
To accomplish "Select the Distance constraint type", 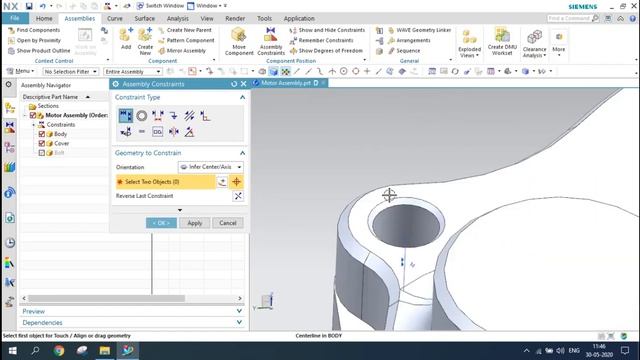I will pyautogui.click(x=158, y=116).
